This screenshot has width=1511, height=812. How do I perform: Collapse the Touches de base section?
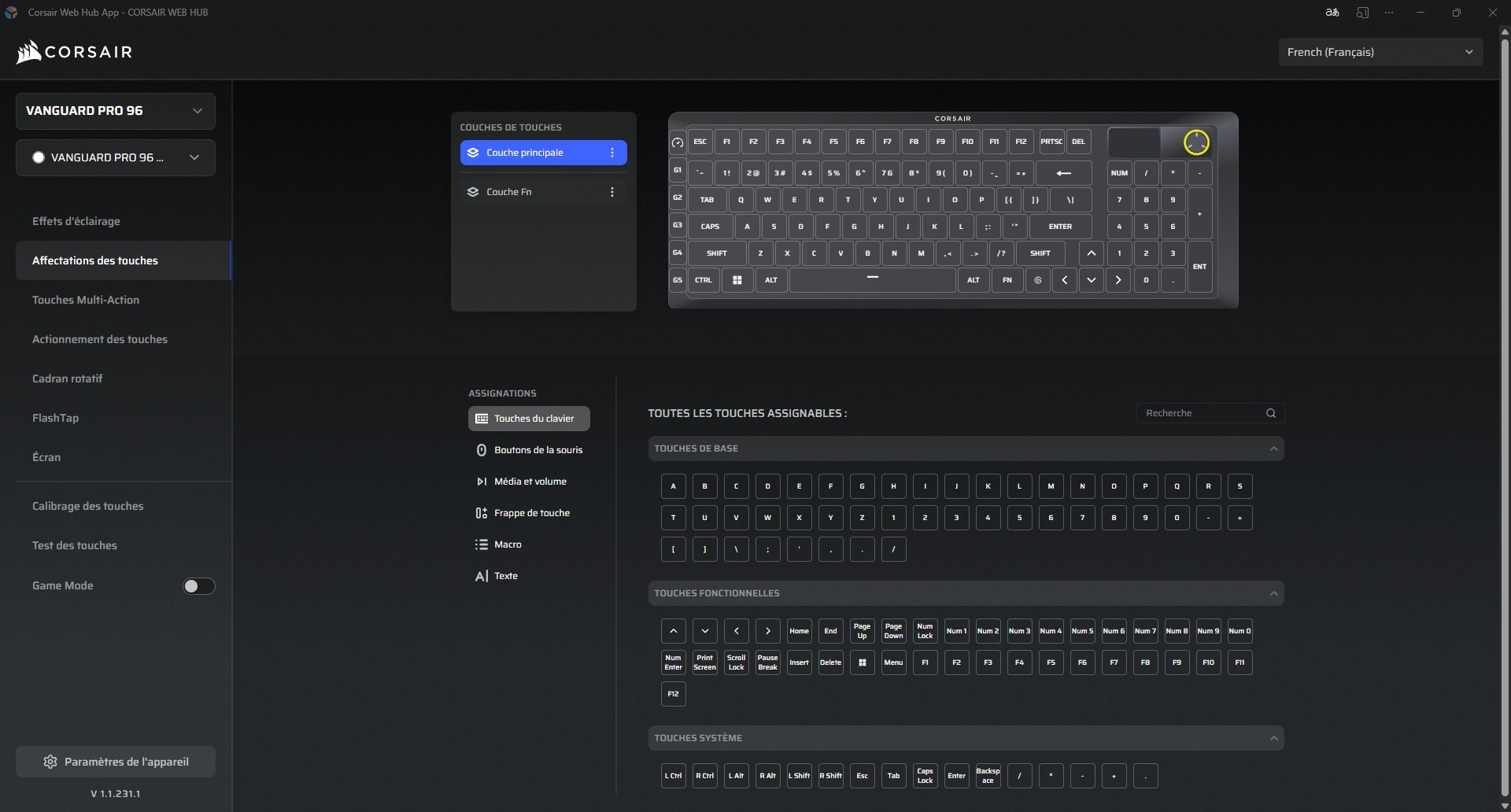tap(1273, 448)
